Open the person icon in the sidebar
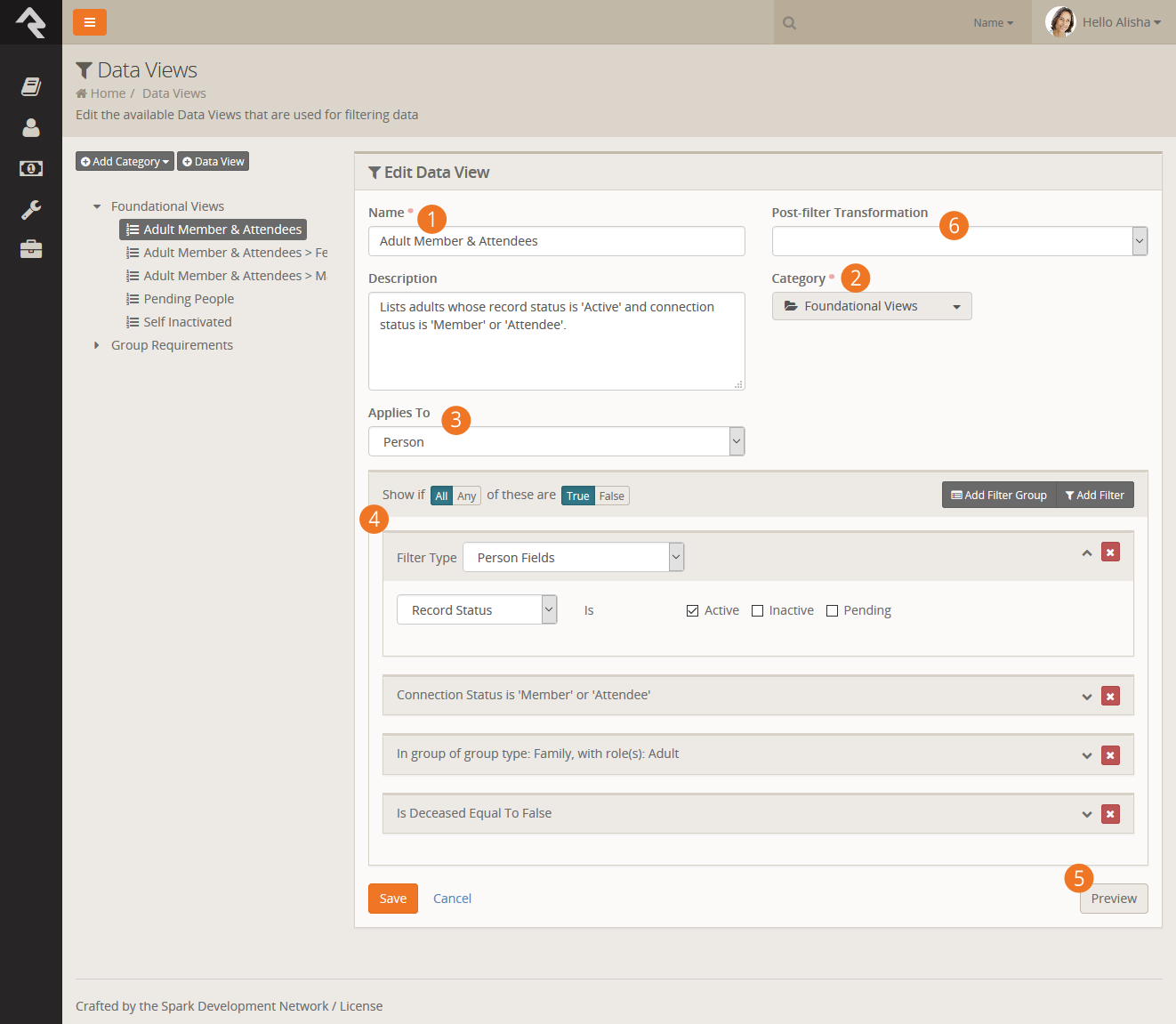1176x1024 pixels. click(x=31, y=128)
